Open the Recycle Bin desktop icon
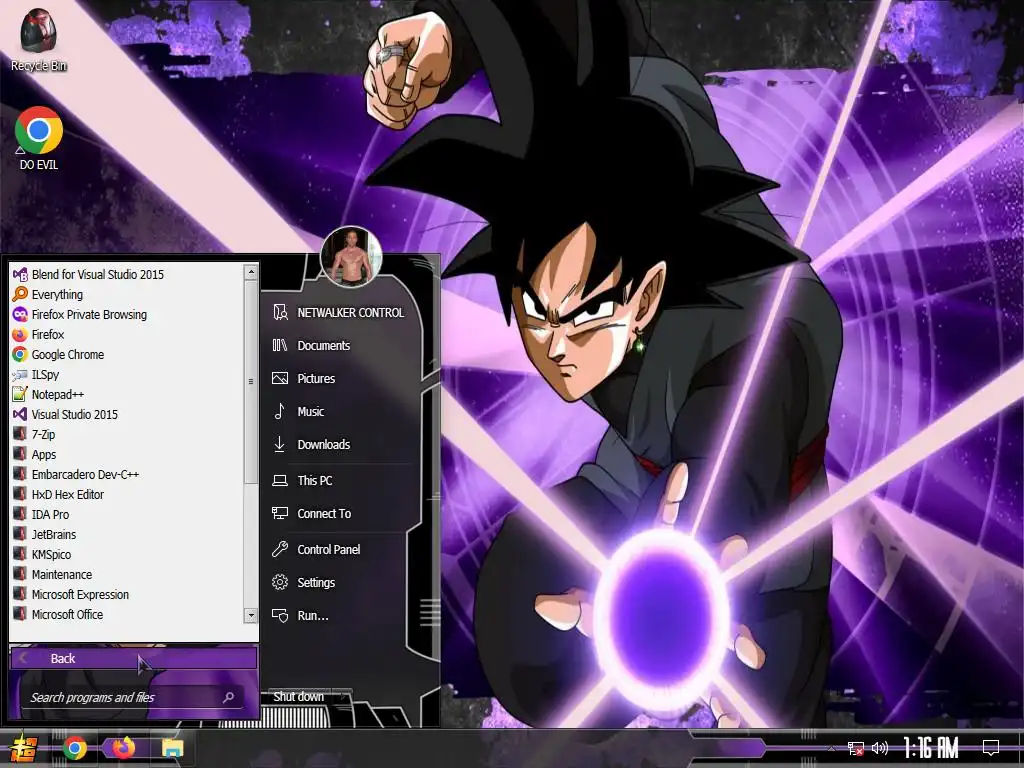This screenshot has width=1024, height=768. click(39, 39)
